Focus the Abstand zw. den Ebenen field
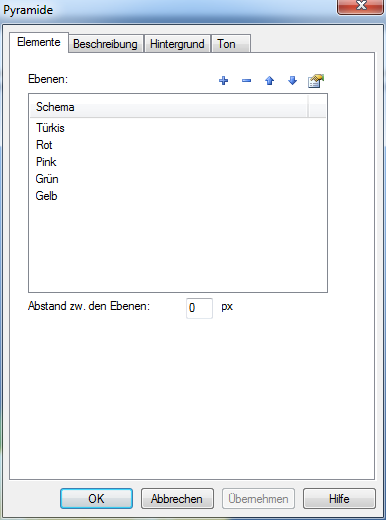 (199, 308)
